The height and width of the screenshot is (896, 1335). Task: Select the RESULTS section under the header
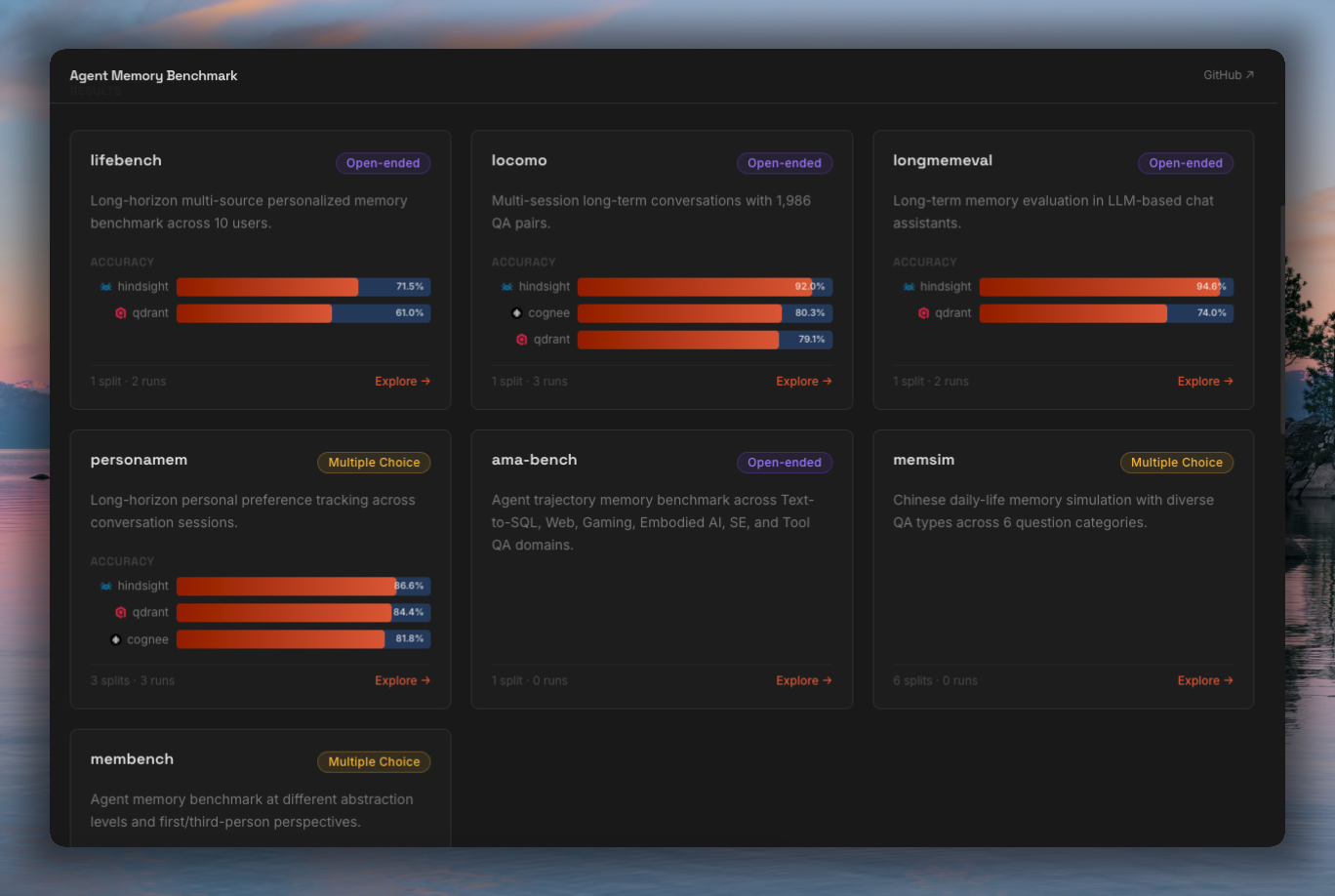[95, 91]
